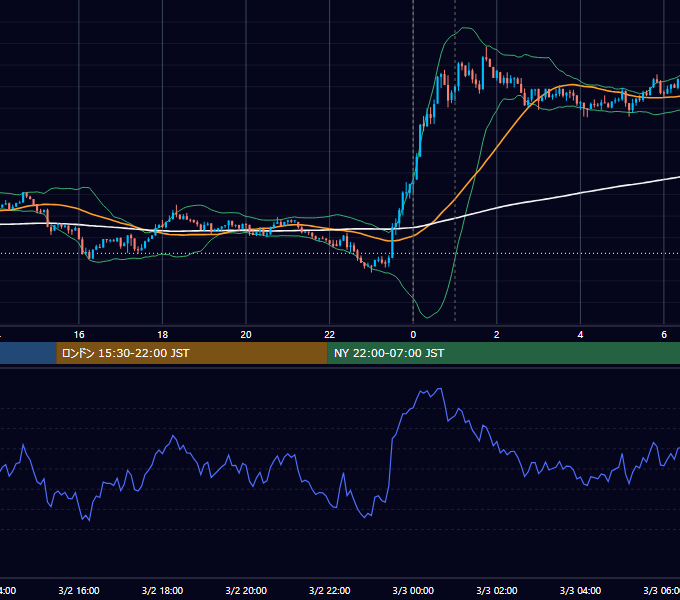Click hour label 0 on chart axis
680x600 pixels.
tap(413, 335)
